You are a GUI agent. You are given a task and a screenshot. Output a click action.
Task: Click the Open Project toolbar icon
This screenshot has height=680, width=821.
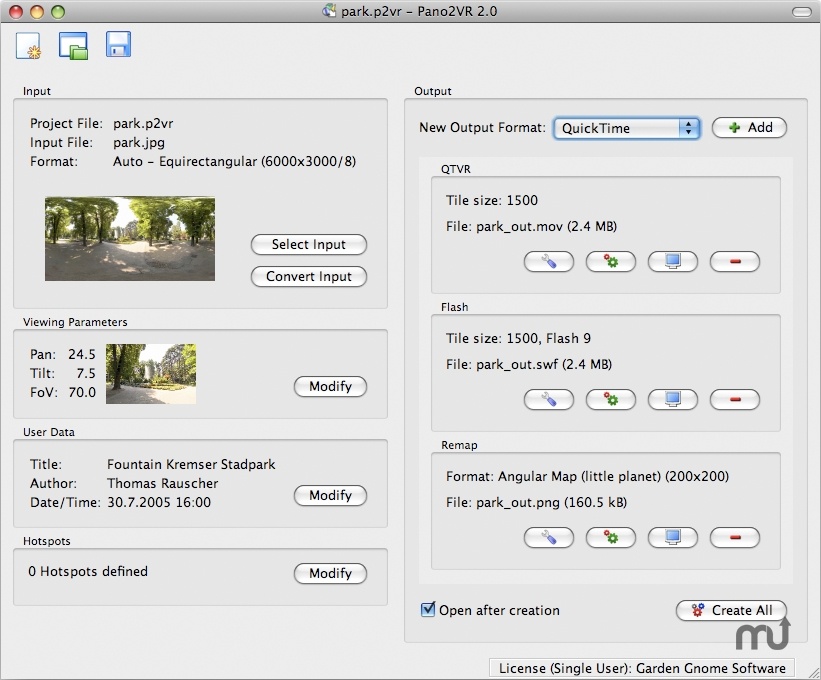[73, 45]
